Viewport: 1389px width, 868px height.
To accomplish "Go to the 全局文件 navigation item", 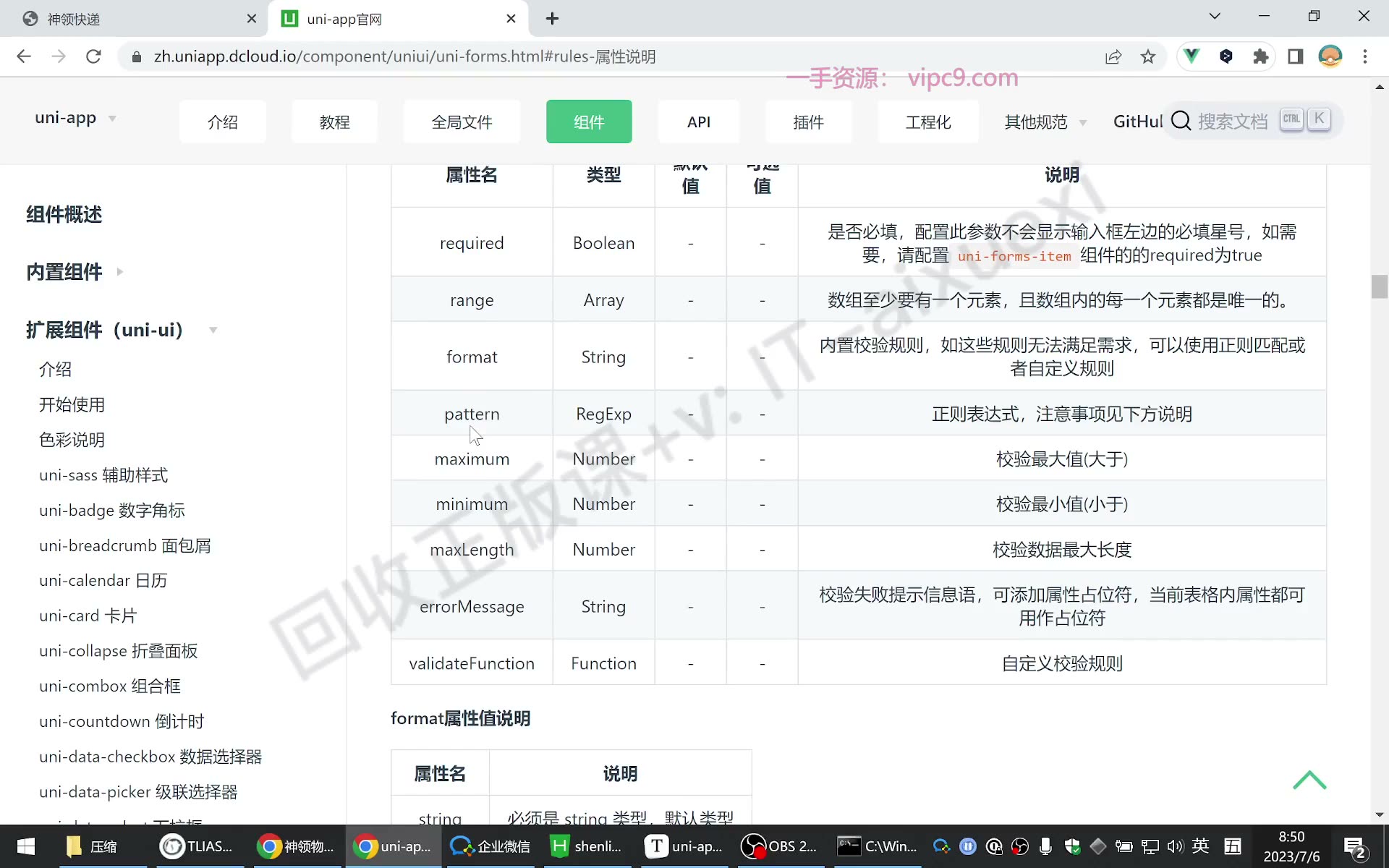I will 462,122.
